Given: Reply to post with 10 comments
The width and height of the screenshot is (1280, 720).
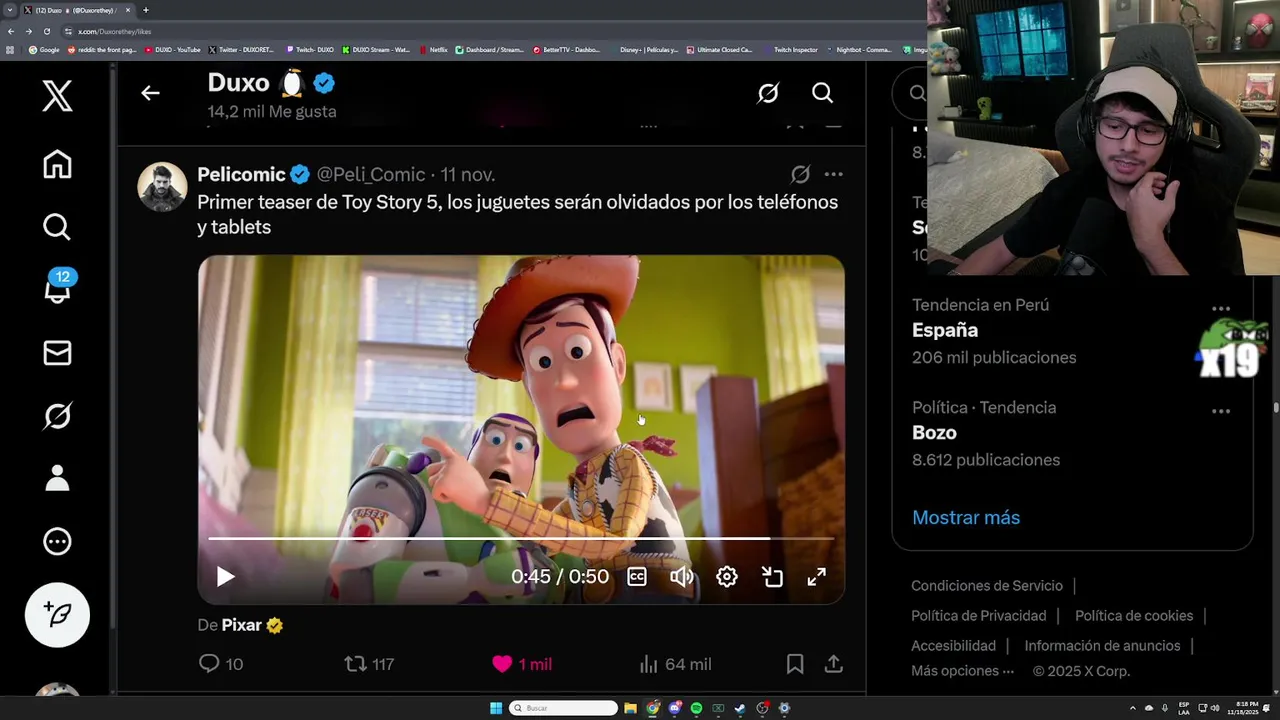Looking at the screenshot, I should pos(220,664).
